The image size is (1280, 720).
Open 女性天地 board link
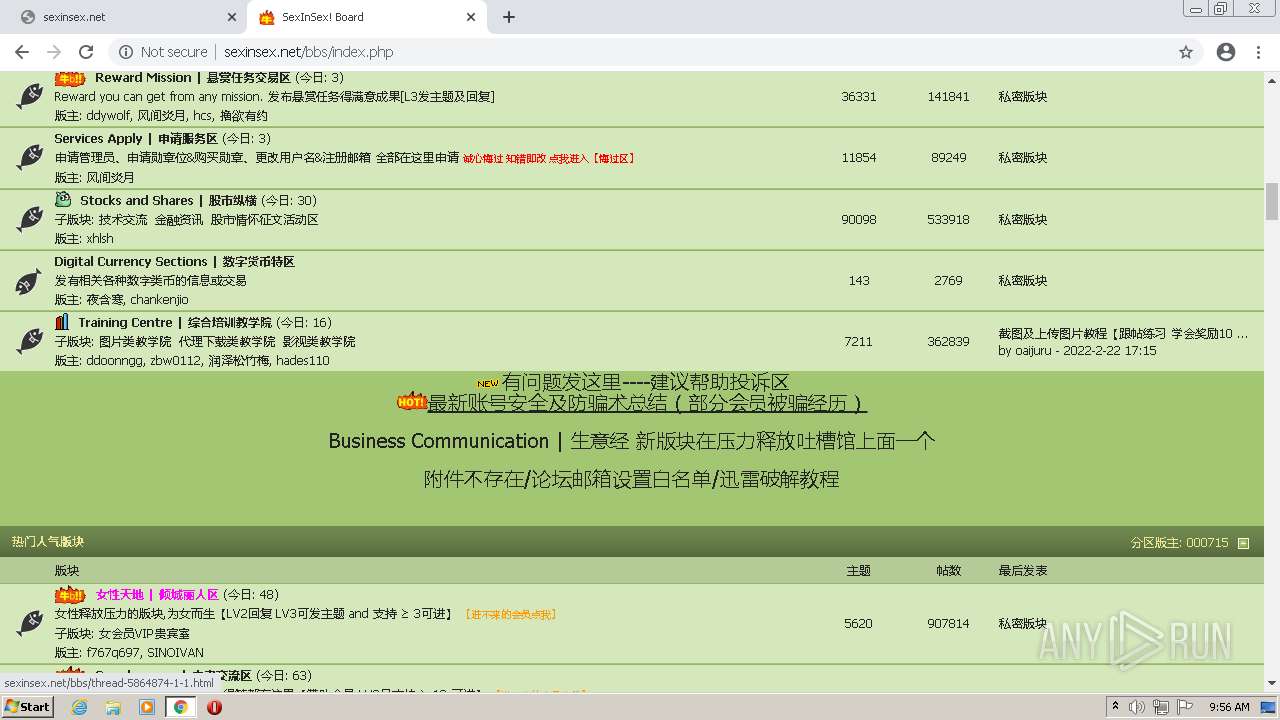157,594
